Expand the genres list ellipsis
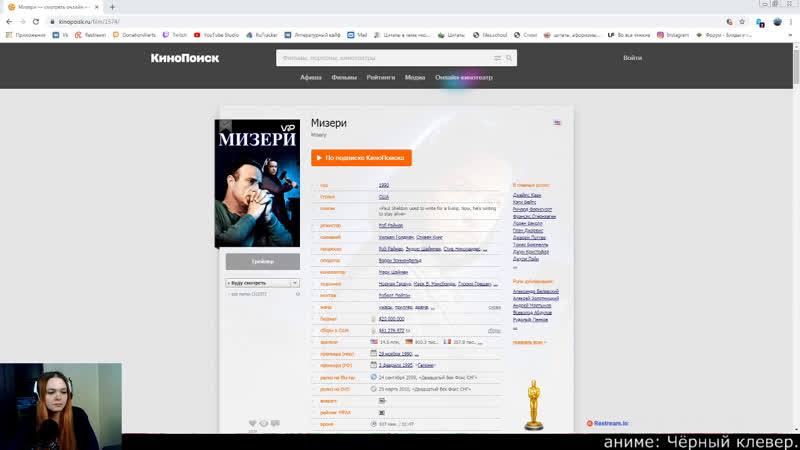This screenshot has height=450, width=800. 433,308
